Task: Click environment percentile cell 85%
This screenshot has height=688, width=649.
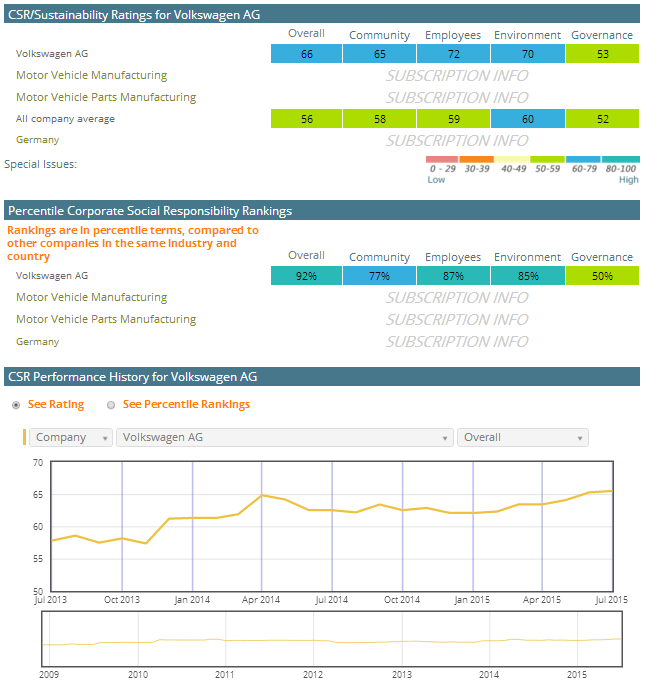Action: coord(528,276)
